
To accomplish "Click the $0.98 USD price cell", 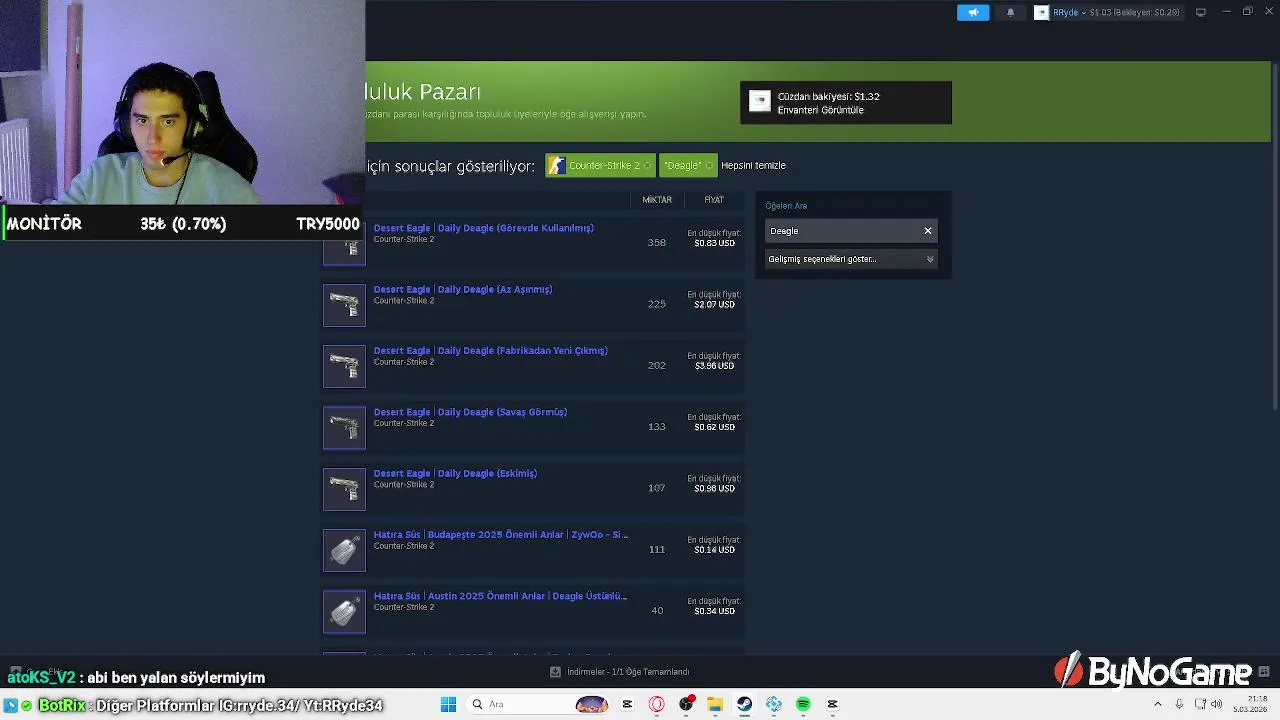I will (x=714, y=488).
